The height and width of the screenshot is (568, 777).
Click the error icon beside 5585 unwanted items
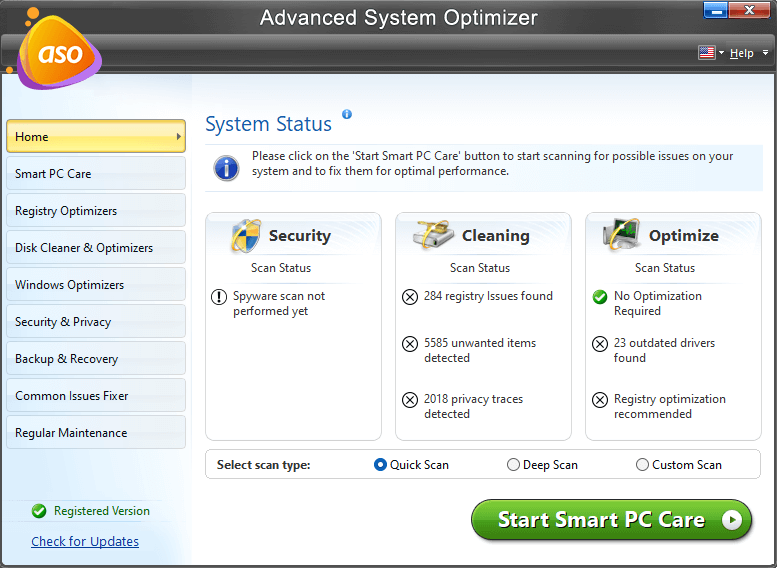tap(409, 343)
